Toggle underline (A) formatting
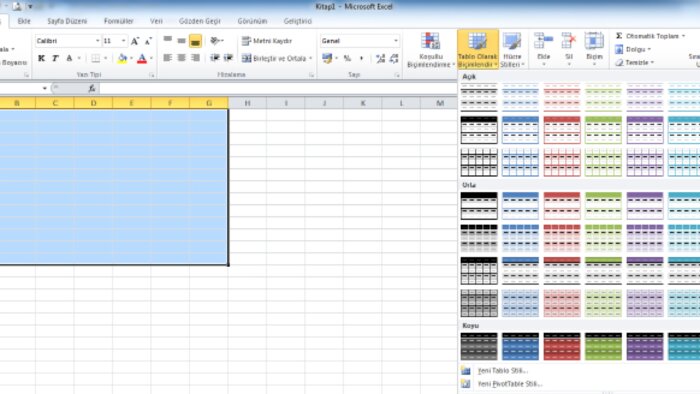700x394 pixels. coord(69,58)
